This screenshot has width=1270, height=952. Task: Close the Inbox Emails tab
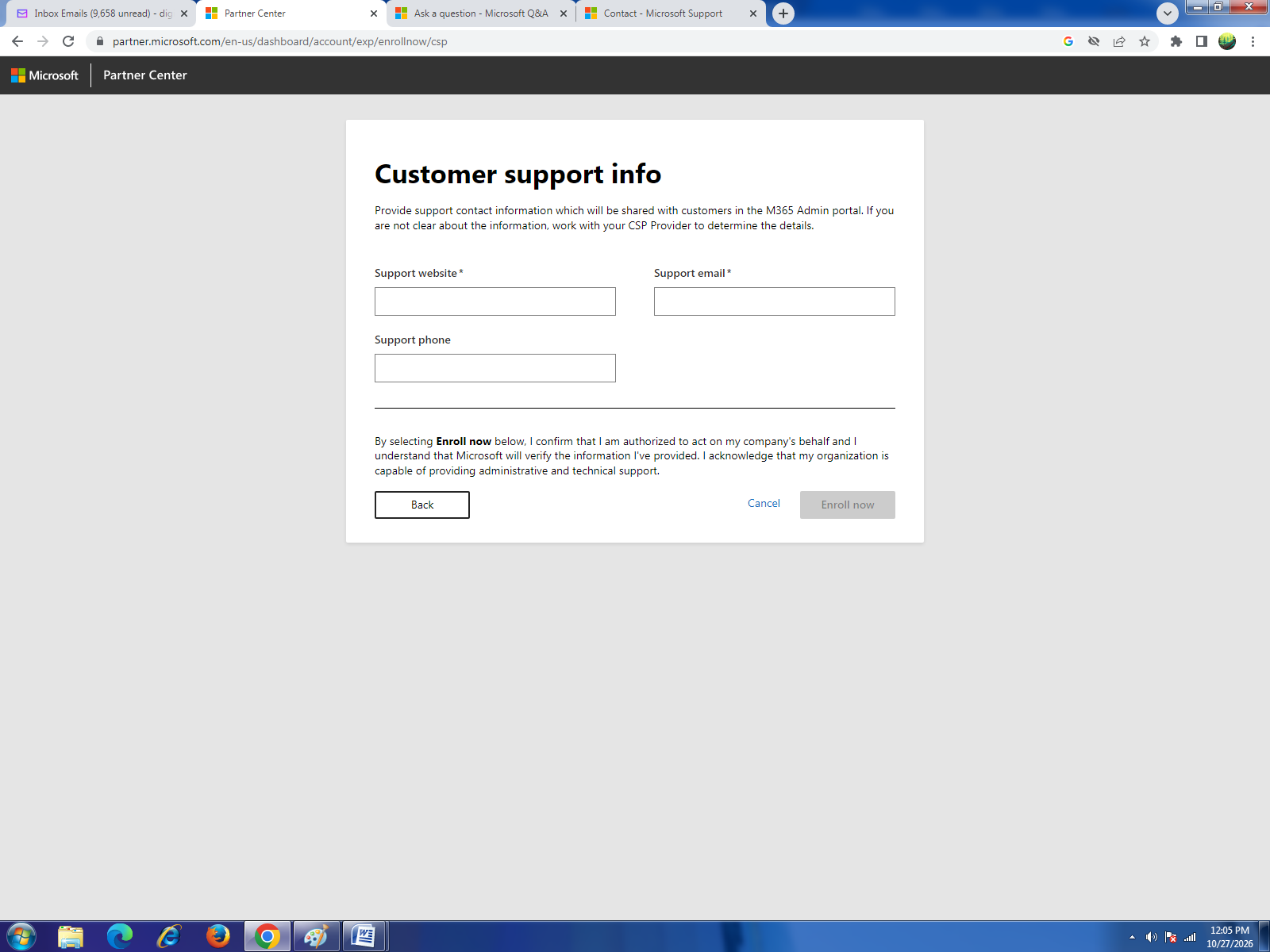[184, 13]
